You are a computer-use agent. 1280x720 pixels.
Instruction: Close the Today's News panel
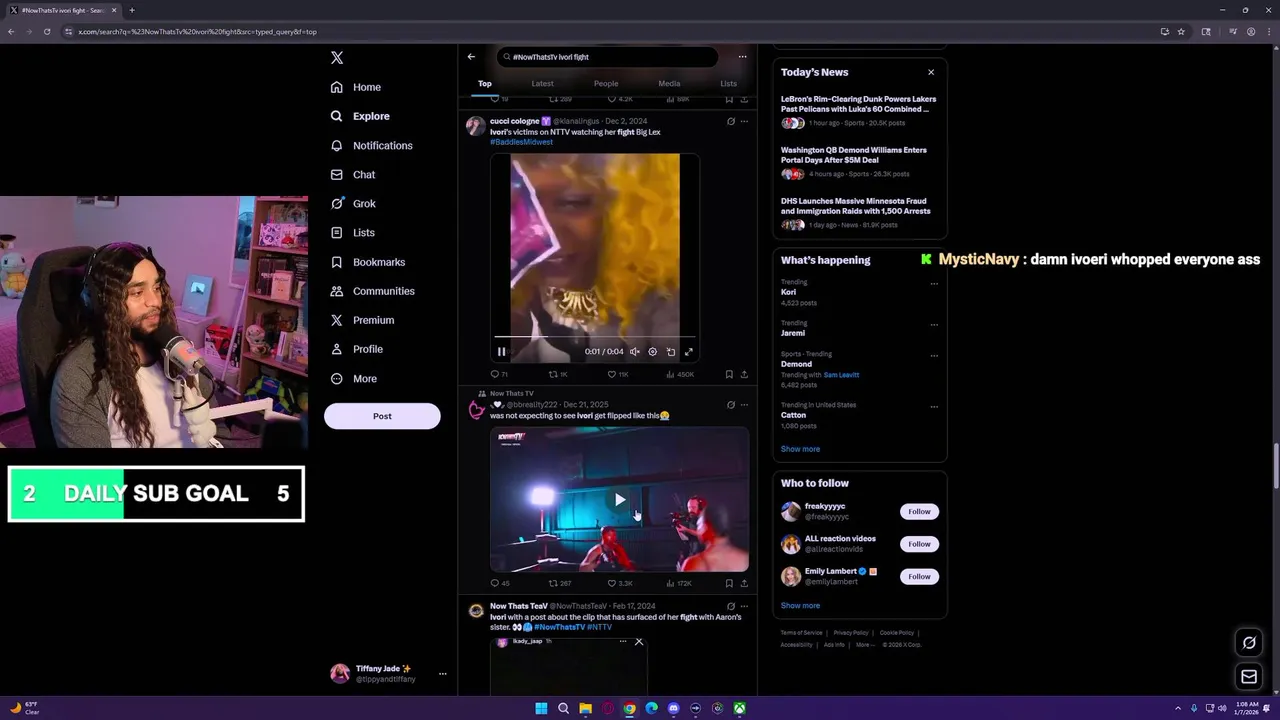pos(931,72)
